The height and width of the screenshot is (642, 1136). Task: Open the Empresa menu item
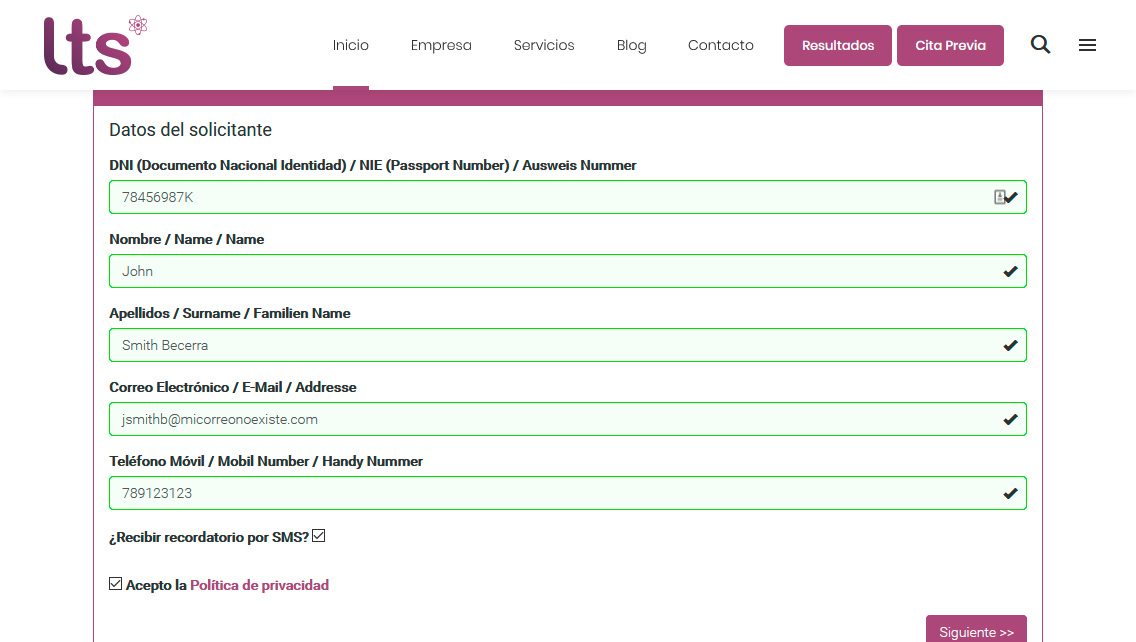point(441,45)
